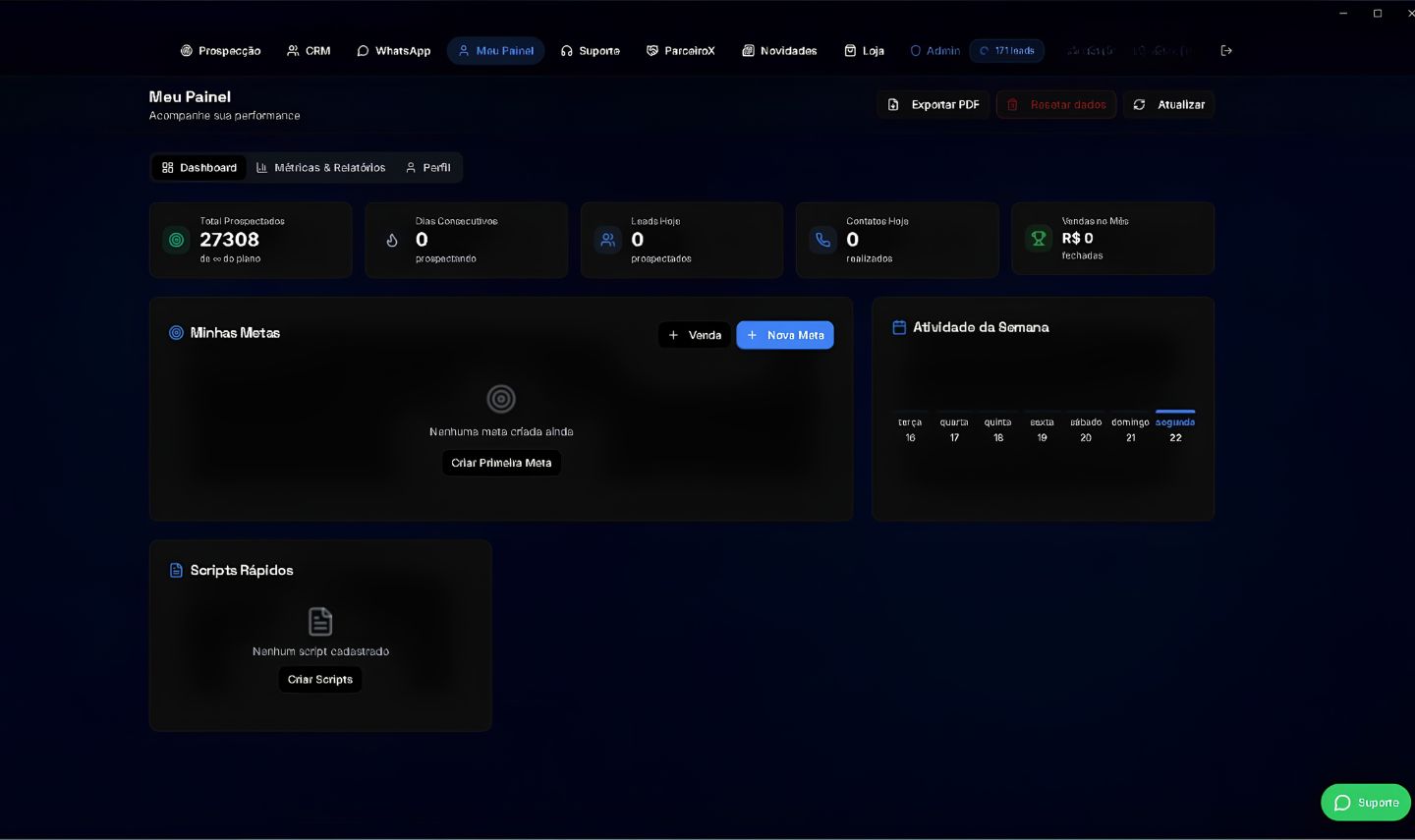
Task: Click the empty goals target icon
Action: (x=501, y=399)
